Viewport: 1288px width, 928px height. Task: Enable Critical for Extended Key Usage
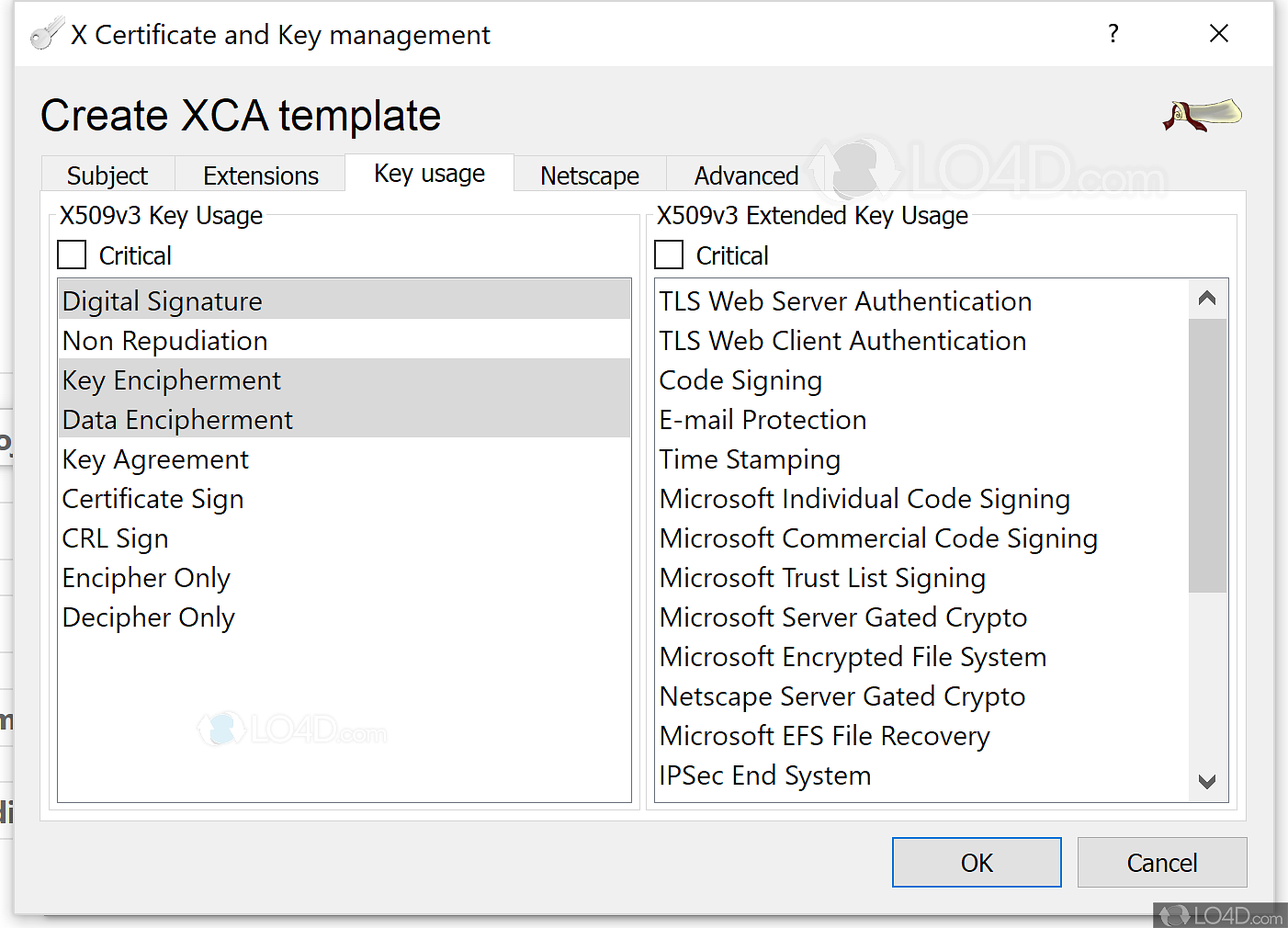tap(668, 255)
